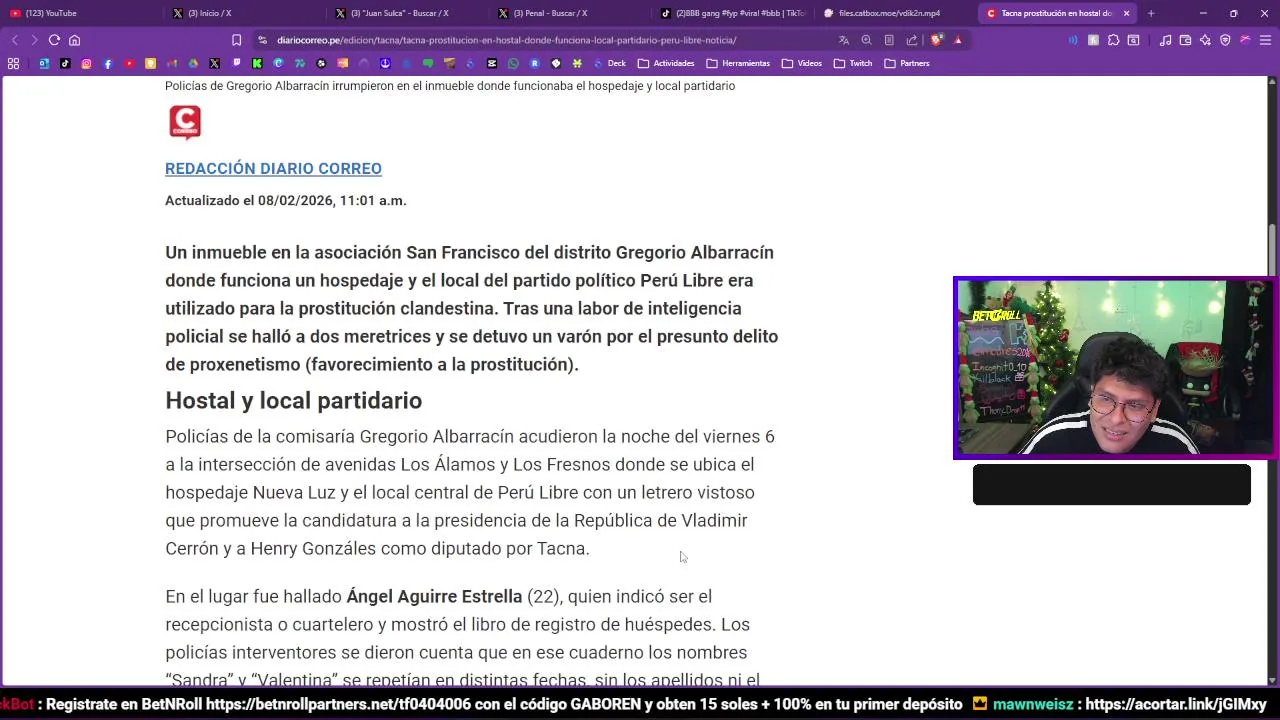Switch to the Inicio / X tab
Screen dimensions: 1280x720
coord(246,13)
